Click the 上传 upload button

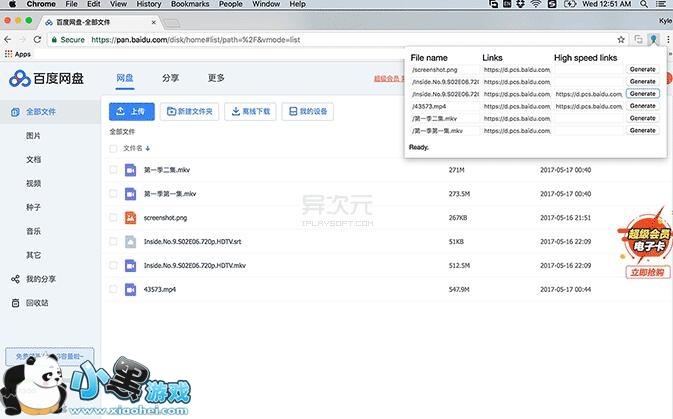tap(130, 112)
